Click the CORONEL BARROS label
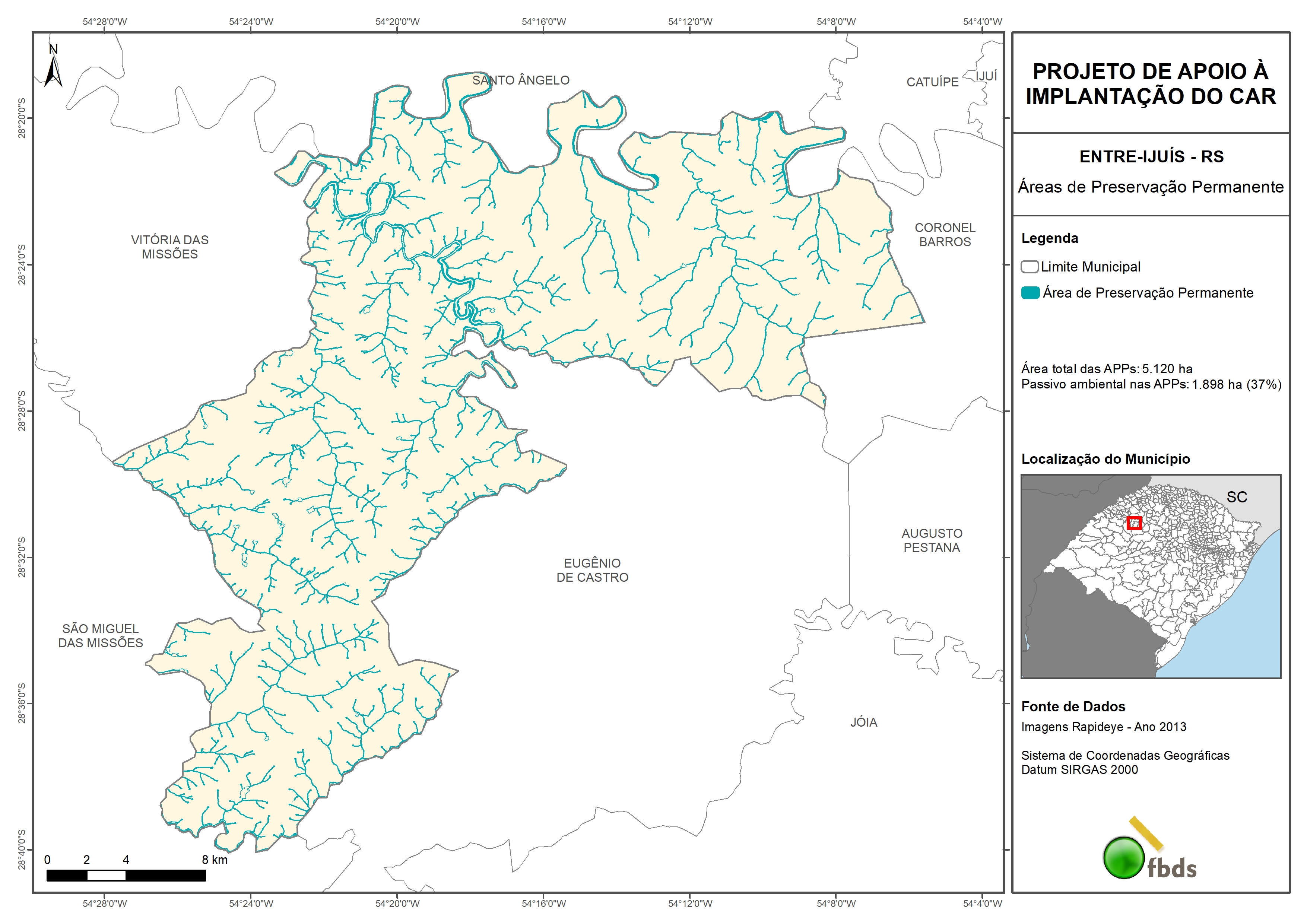Viewport: 1307px width, 924px height. (945, 235)
